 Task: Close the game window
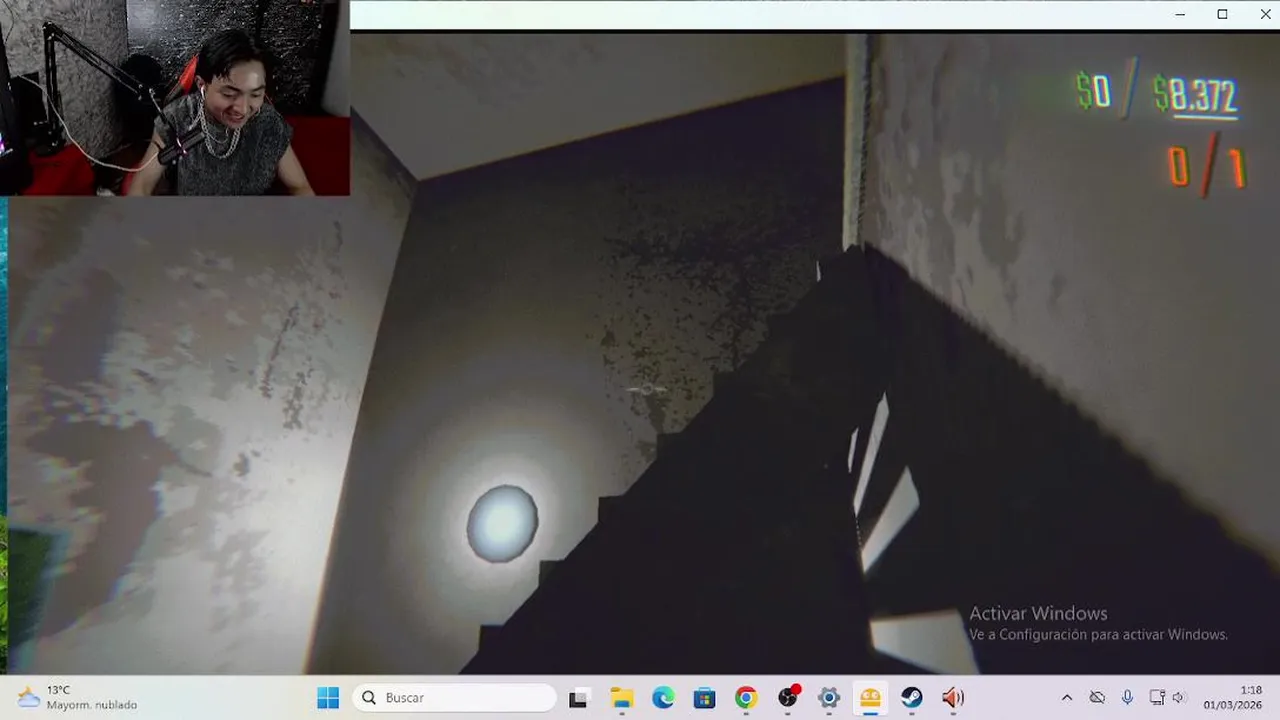[x=1264, y=14]
